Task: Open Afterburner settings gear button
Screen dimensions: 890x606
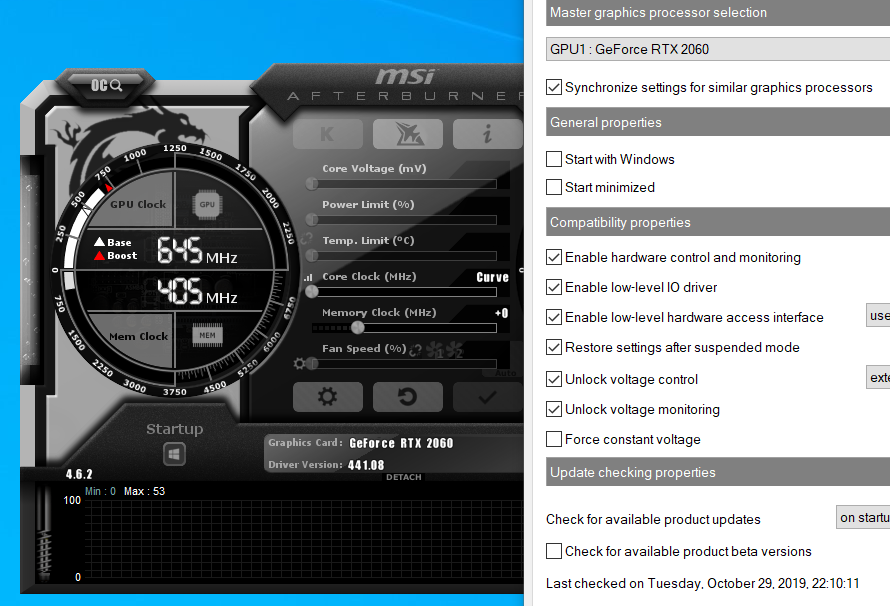Action: [328, 397]
